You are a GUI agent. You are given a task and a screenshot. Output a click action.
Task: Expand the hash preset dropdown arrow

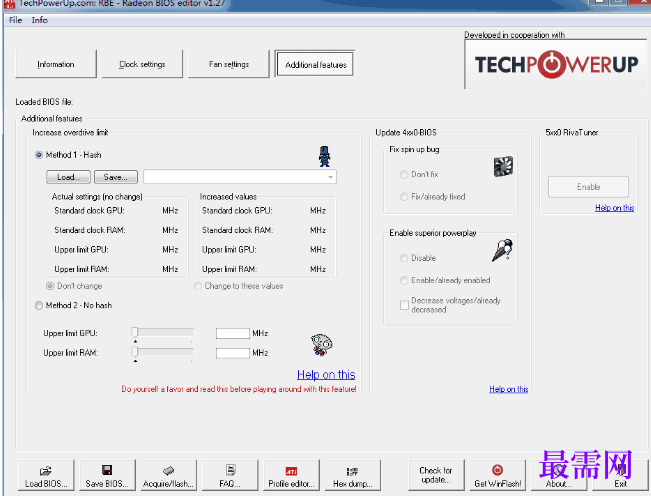click(330, 177)
